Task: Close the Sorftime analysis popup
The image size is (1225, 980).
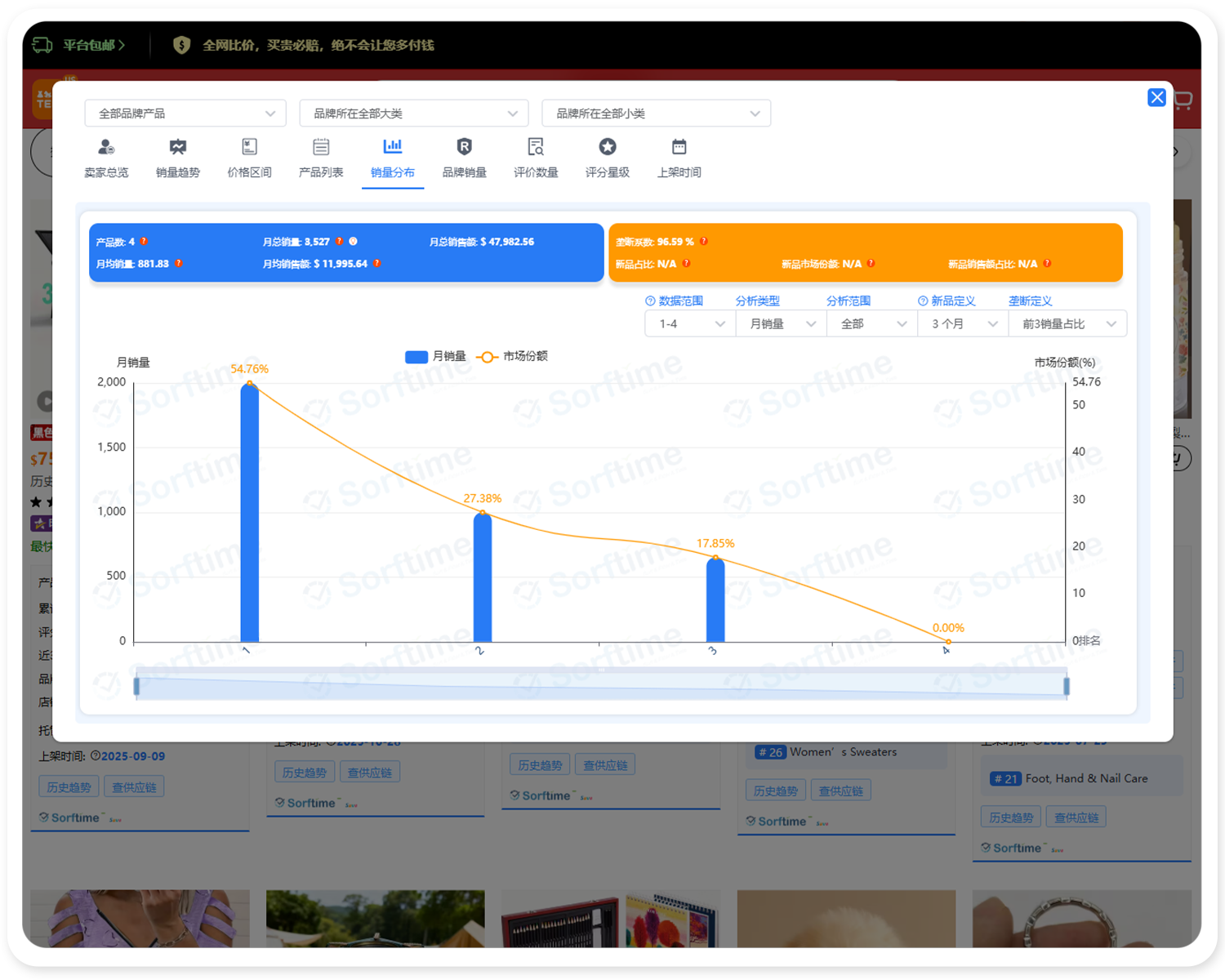Action: point(1156,98)
